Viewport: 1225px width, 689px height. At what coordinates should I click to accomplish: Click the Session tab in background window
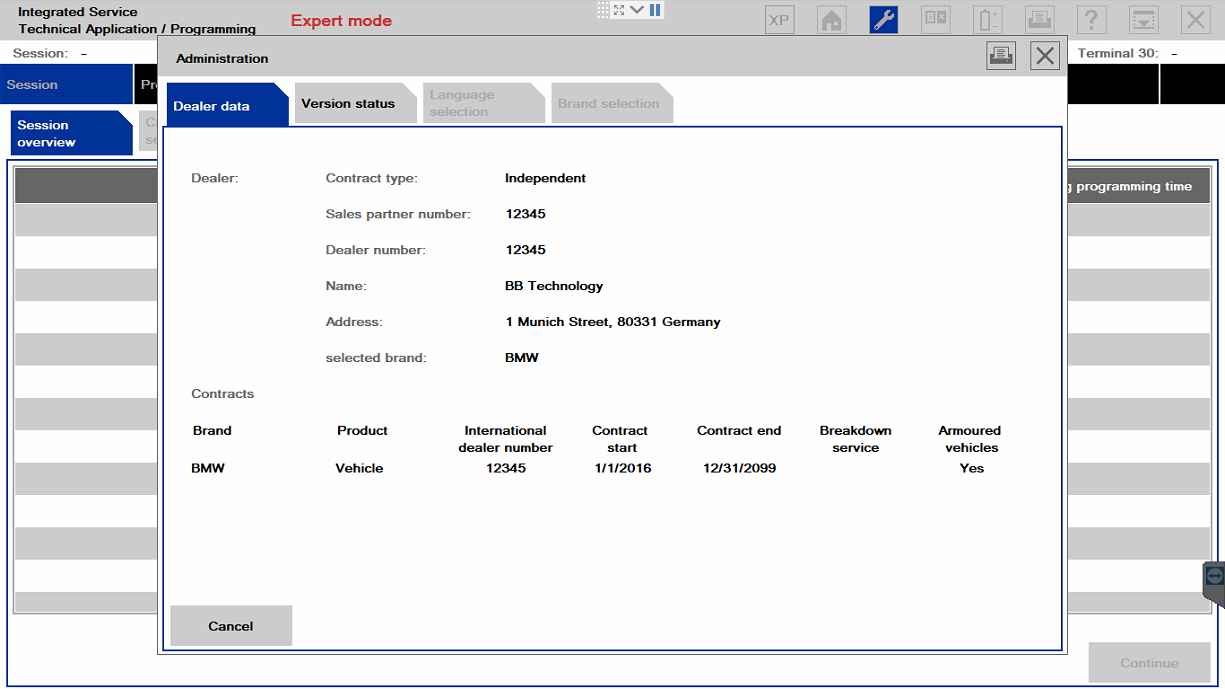66,85
